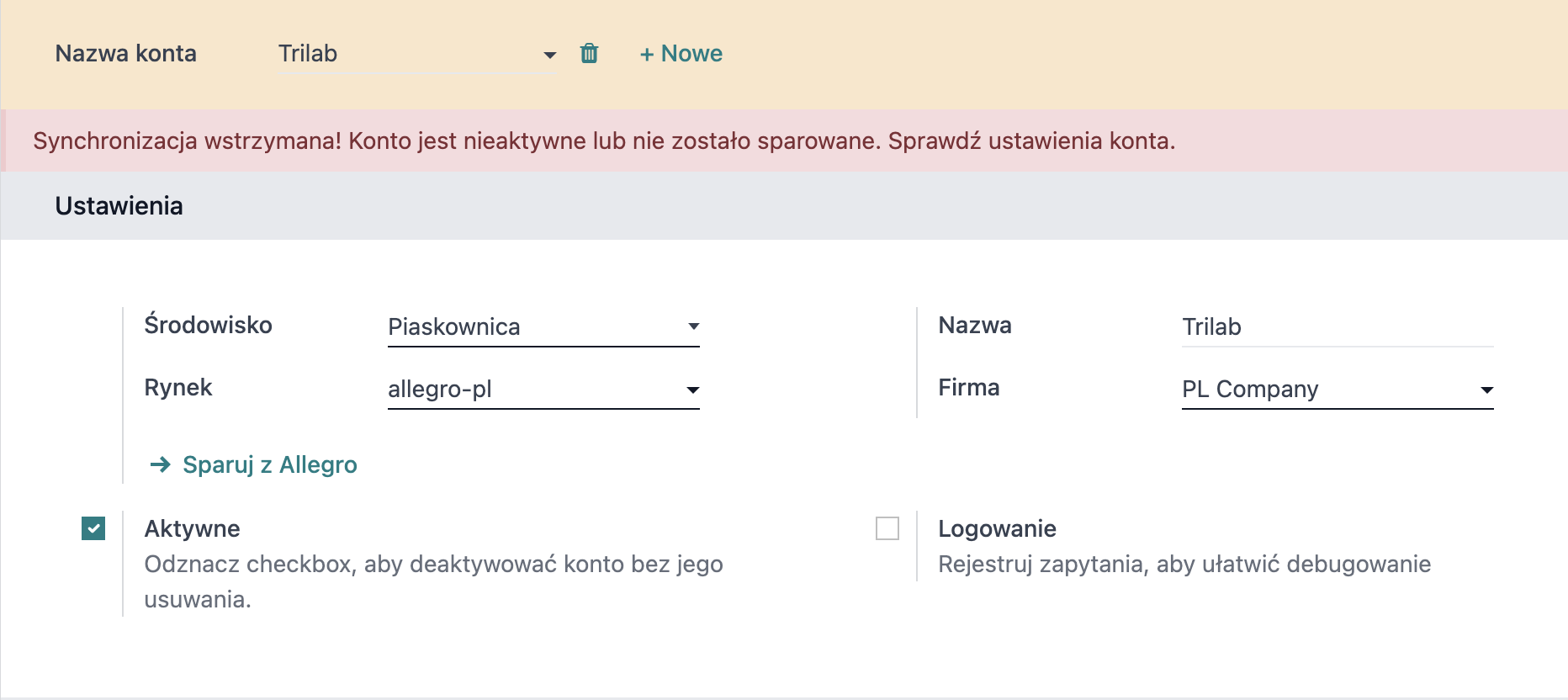Expand the Środowisko Piaskownica dropdown
Image resolution: width=1568 pixels, height=700 pixels.
click(543, 326)
